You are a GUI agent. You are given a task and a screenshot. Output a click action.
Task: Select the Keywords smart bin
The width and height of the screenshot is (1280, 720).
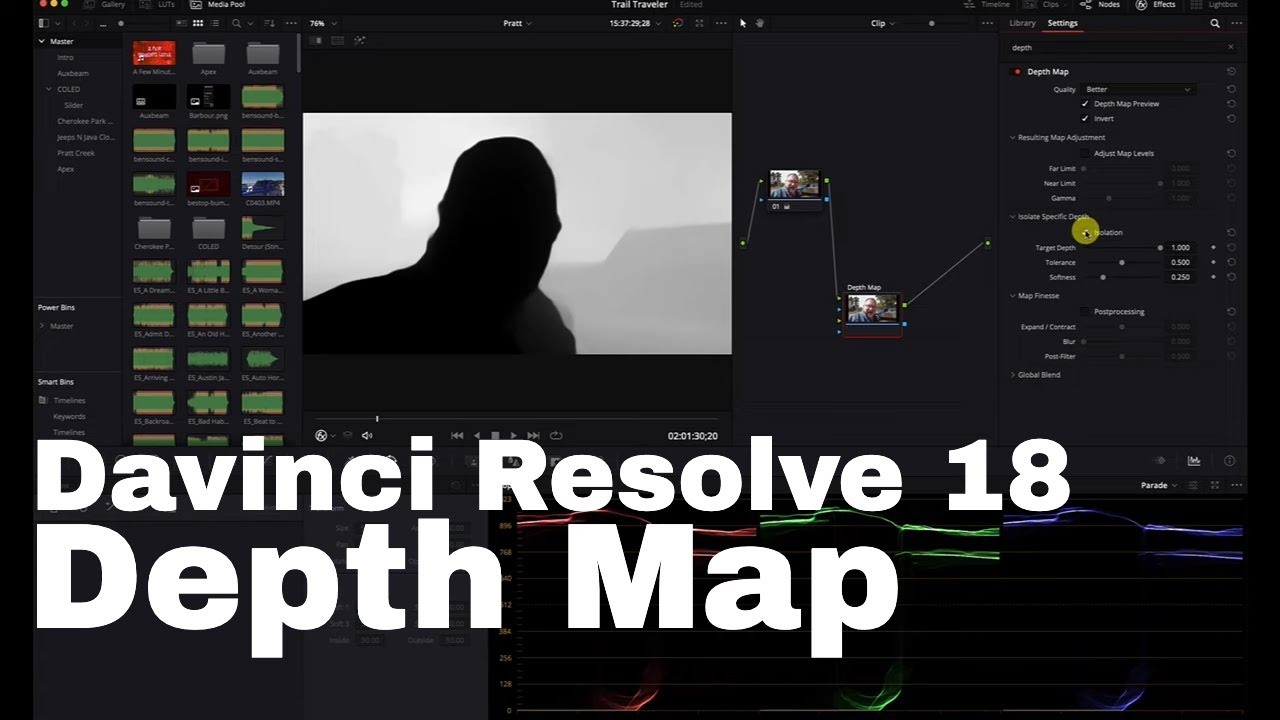pyautogui.click(x=70, y=416)
